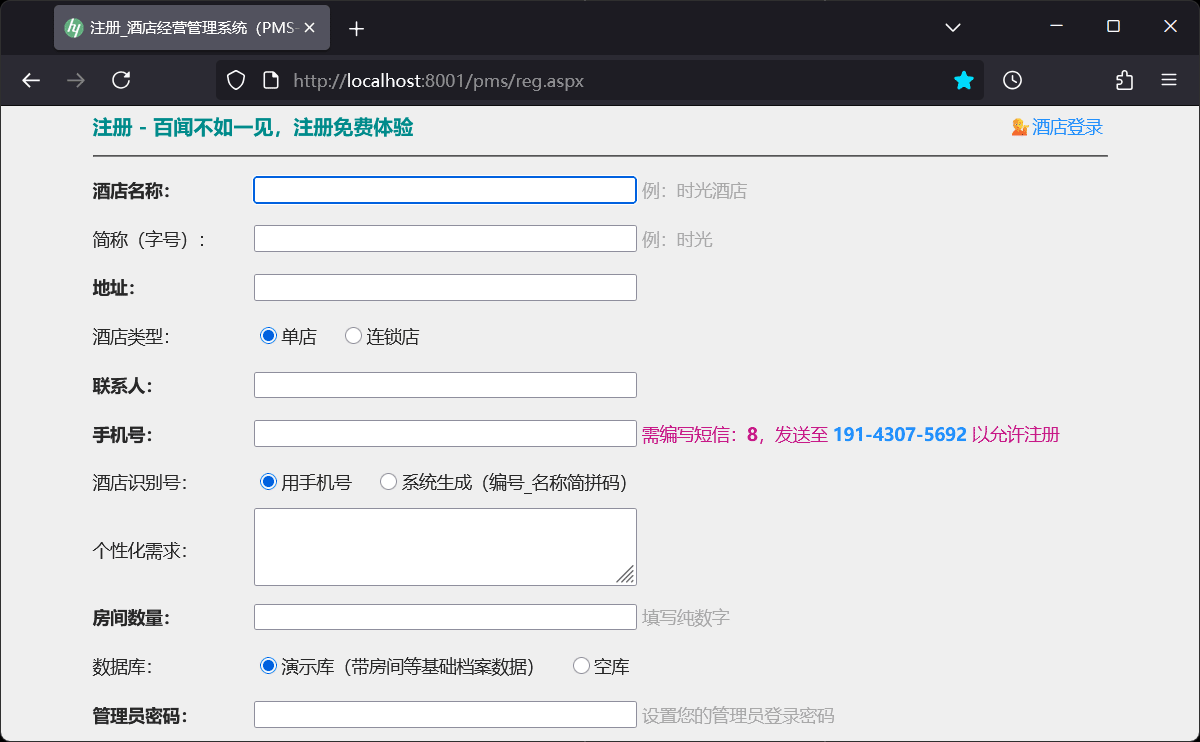Choose 系统生成 for hotel identifier
1200x742 pixels.
coord(388,481)
